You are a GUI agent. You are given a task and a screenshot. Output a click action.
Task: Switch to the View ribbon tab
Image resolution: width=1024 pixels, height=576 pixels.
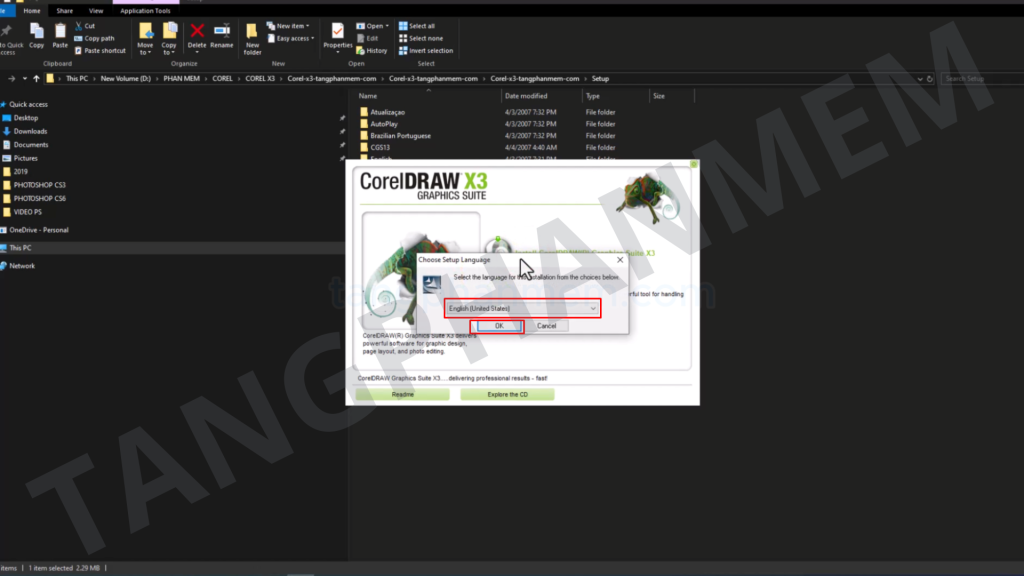[x=96, y=11]
